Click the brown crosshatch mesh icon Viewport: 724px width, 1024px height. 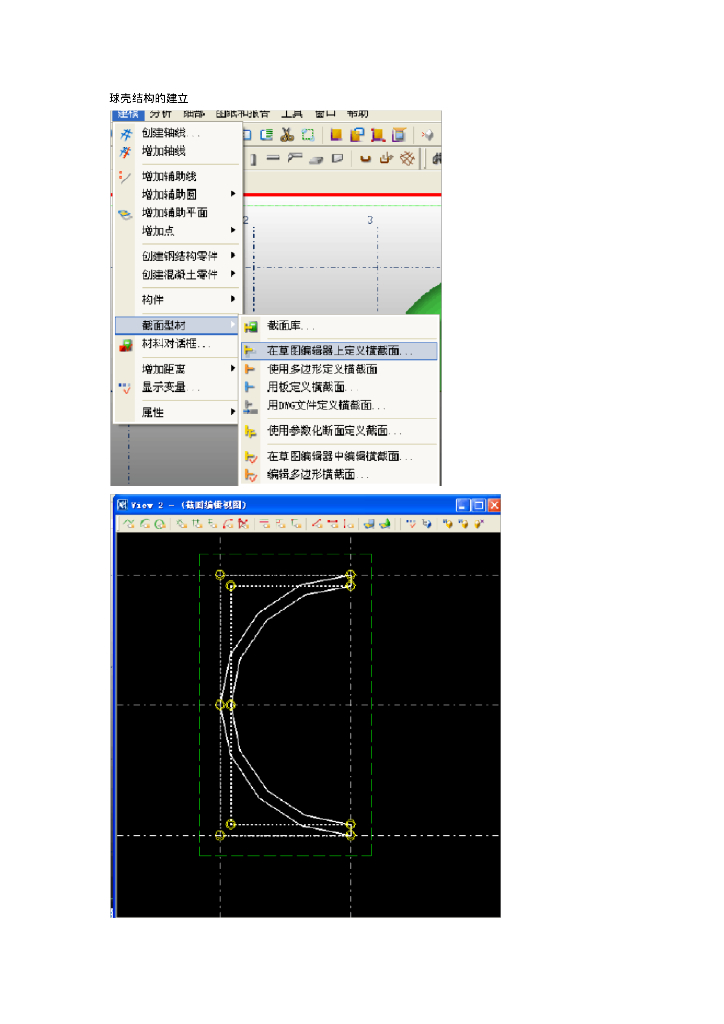[407, 158]
